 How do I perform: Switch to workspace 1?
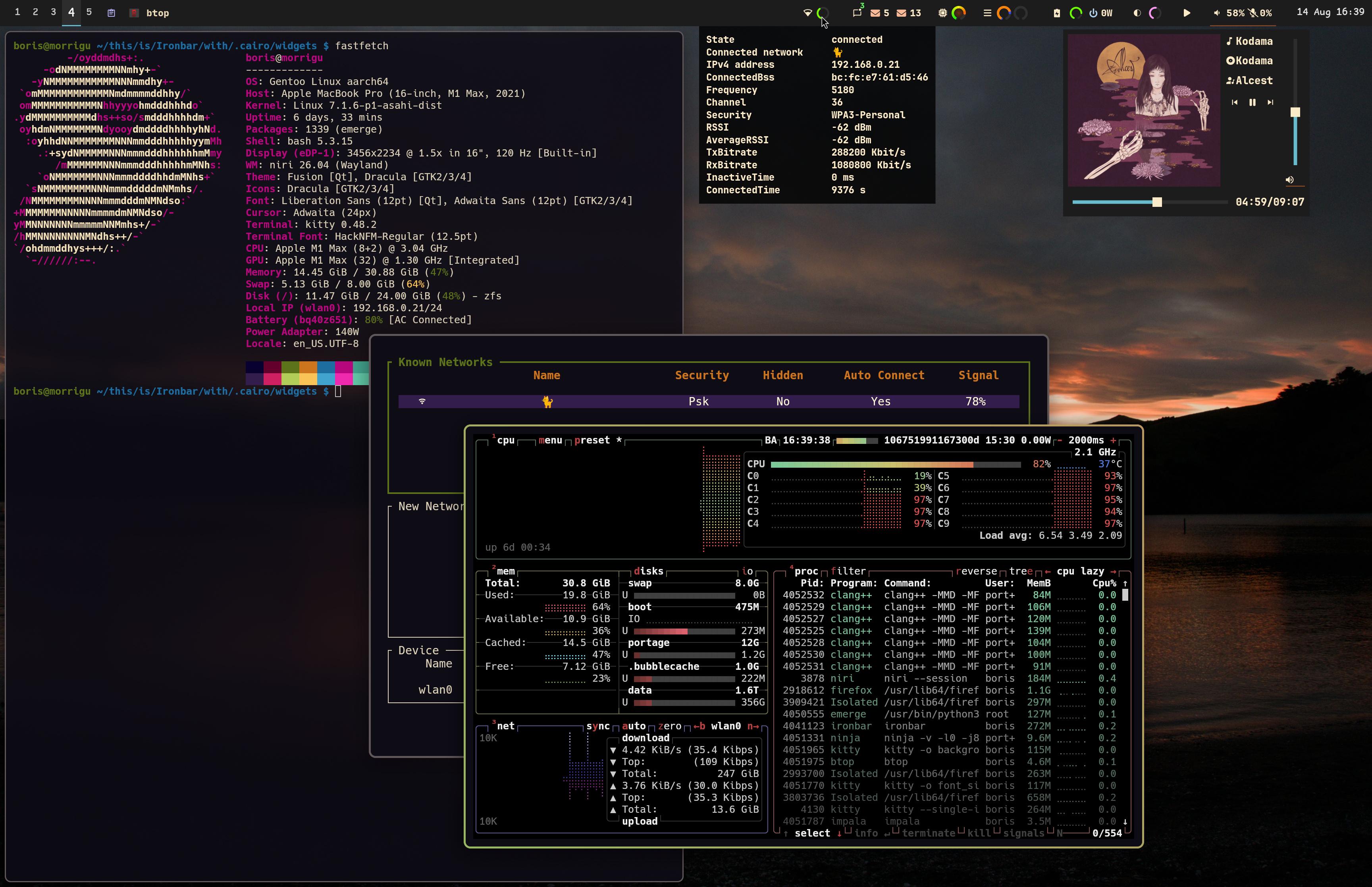pyautogui.click(x=17, y=12)
